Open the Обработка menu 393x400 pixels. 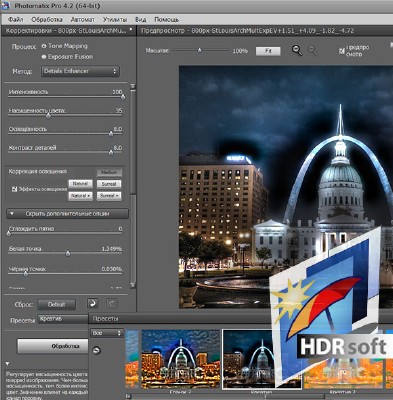coord(47,20)
